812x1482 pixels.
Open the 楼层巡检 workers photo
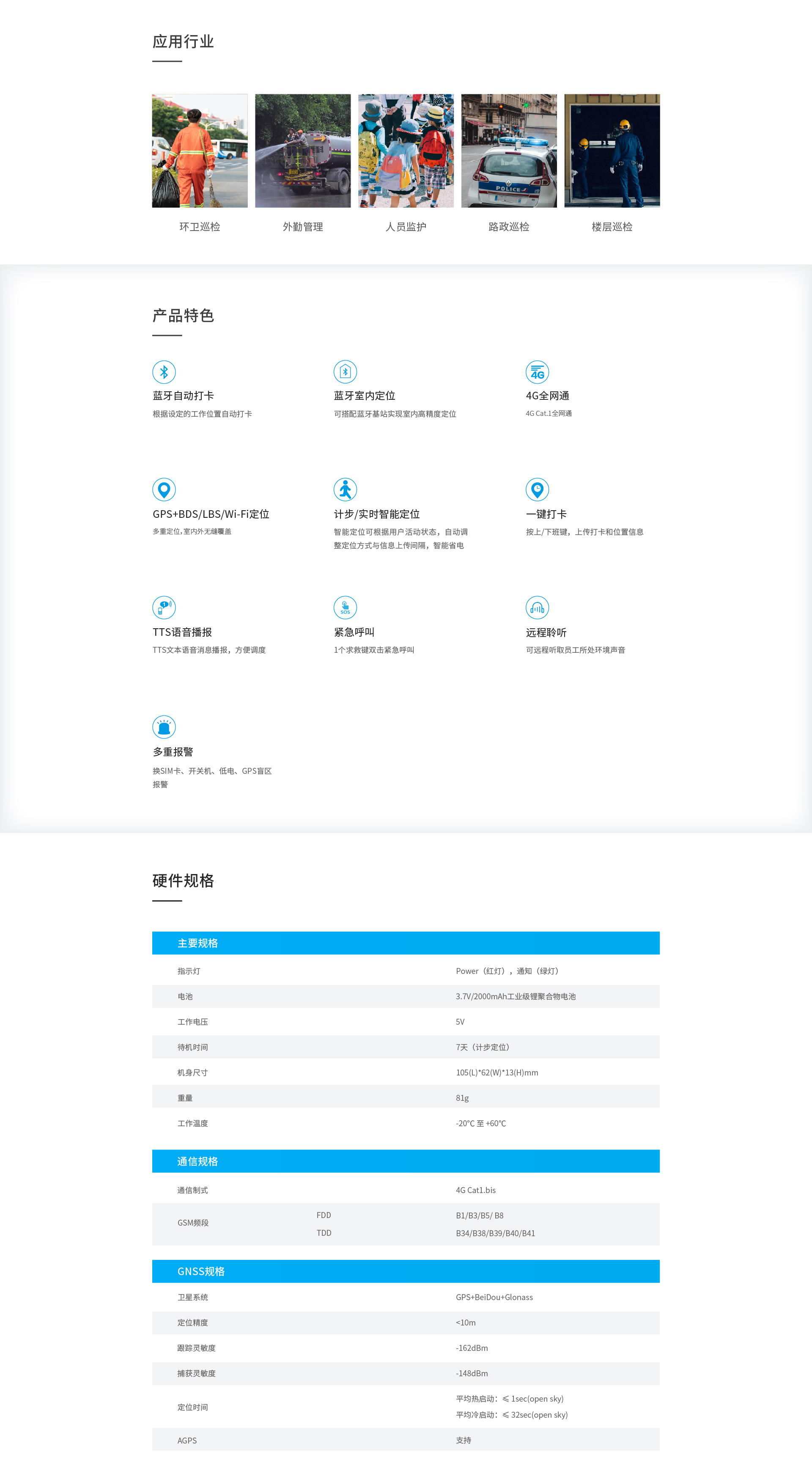pyautogui.click(x=612, y=151)
